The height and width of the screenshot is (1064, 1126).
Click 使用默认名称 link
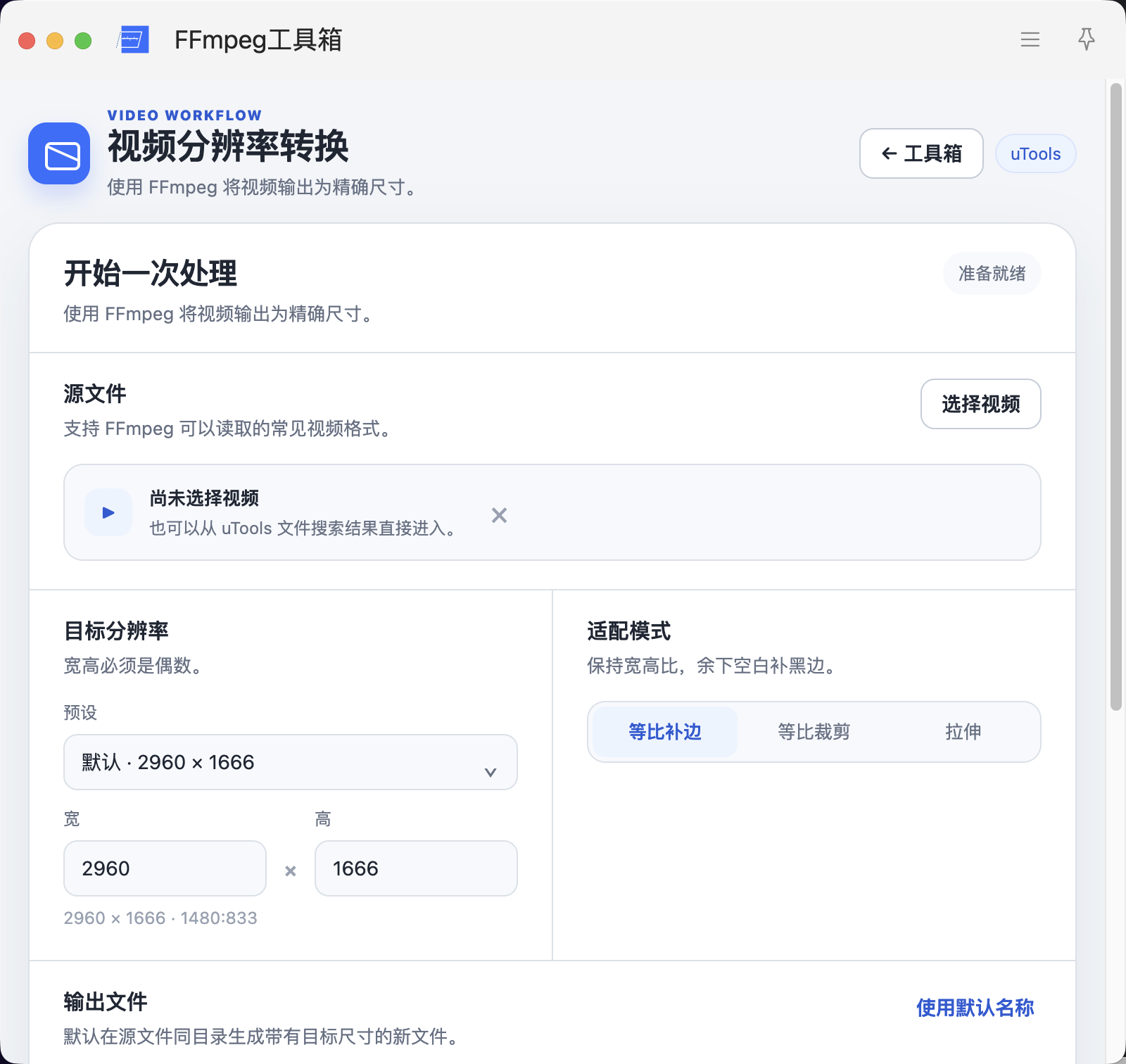(x=975, y=1008)
